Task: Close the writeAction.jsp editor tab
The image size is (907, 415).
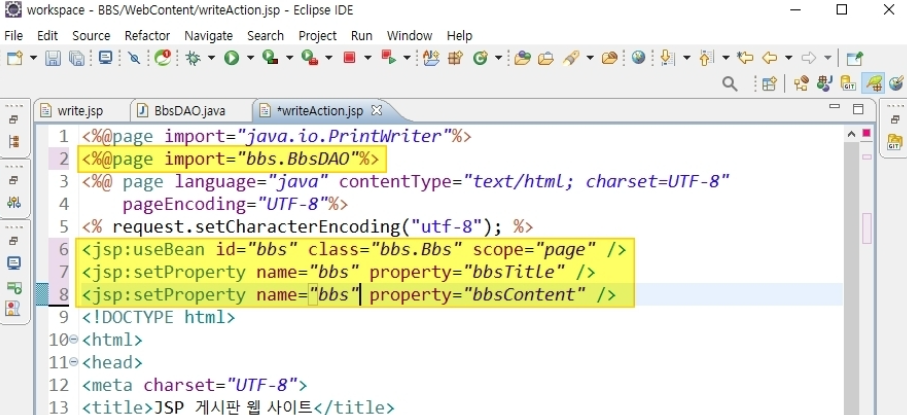Action: (376, 110)
